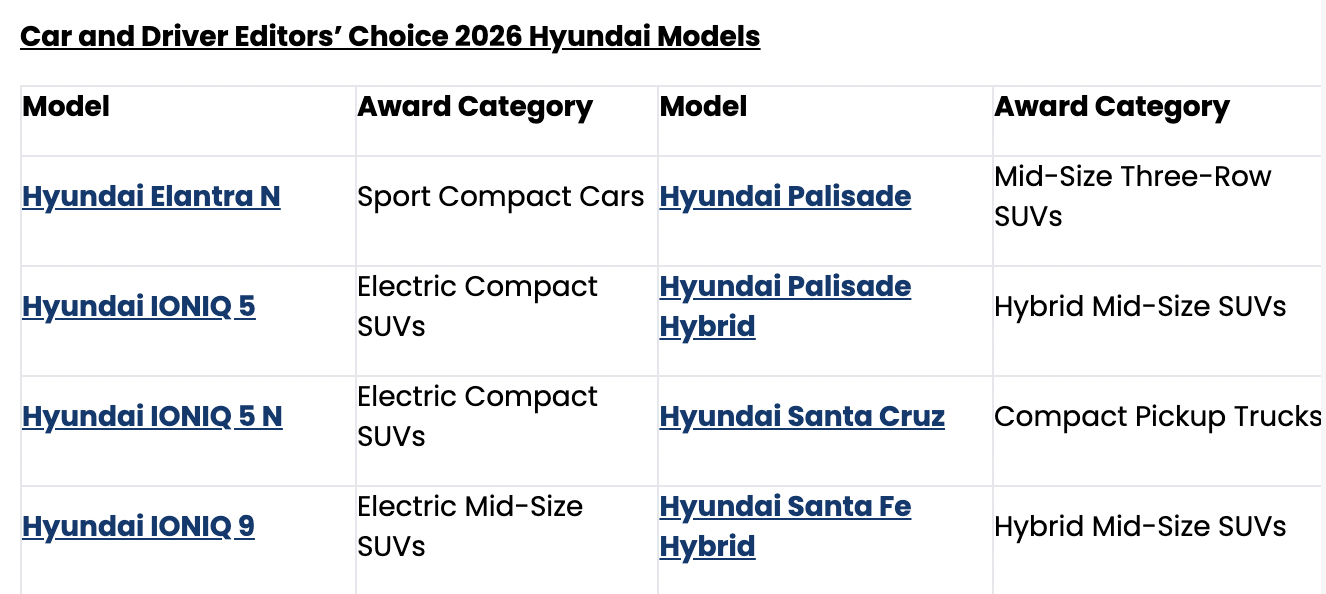The image size is (1326, 594).
Task: Click the Hyundai Palisade Hybrid link
Action: pos(785,306)
